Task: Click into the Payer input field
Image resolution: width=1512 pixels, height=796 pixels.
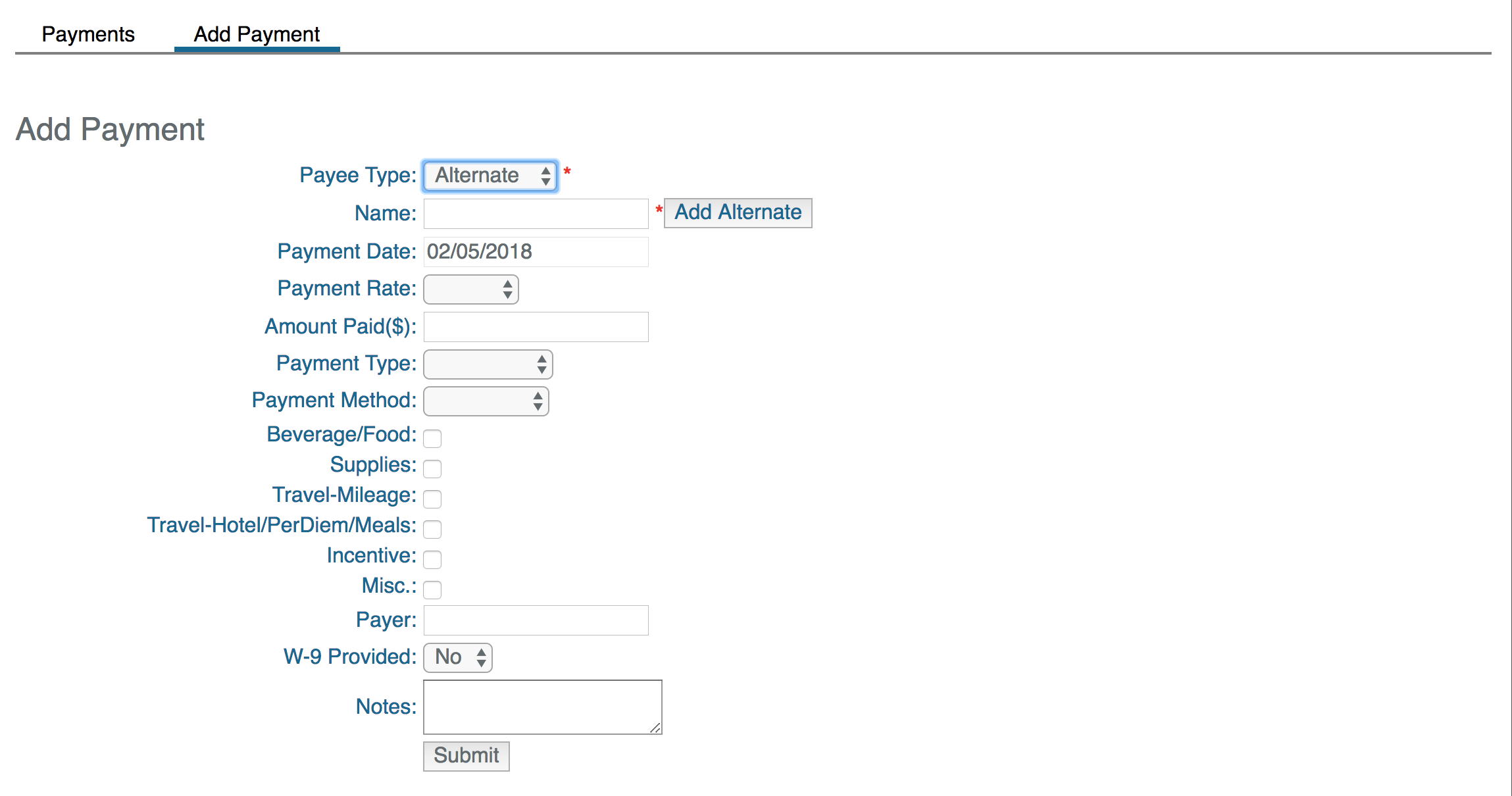Action: pyautogui.click(x=536, y=620)
